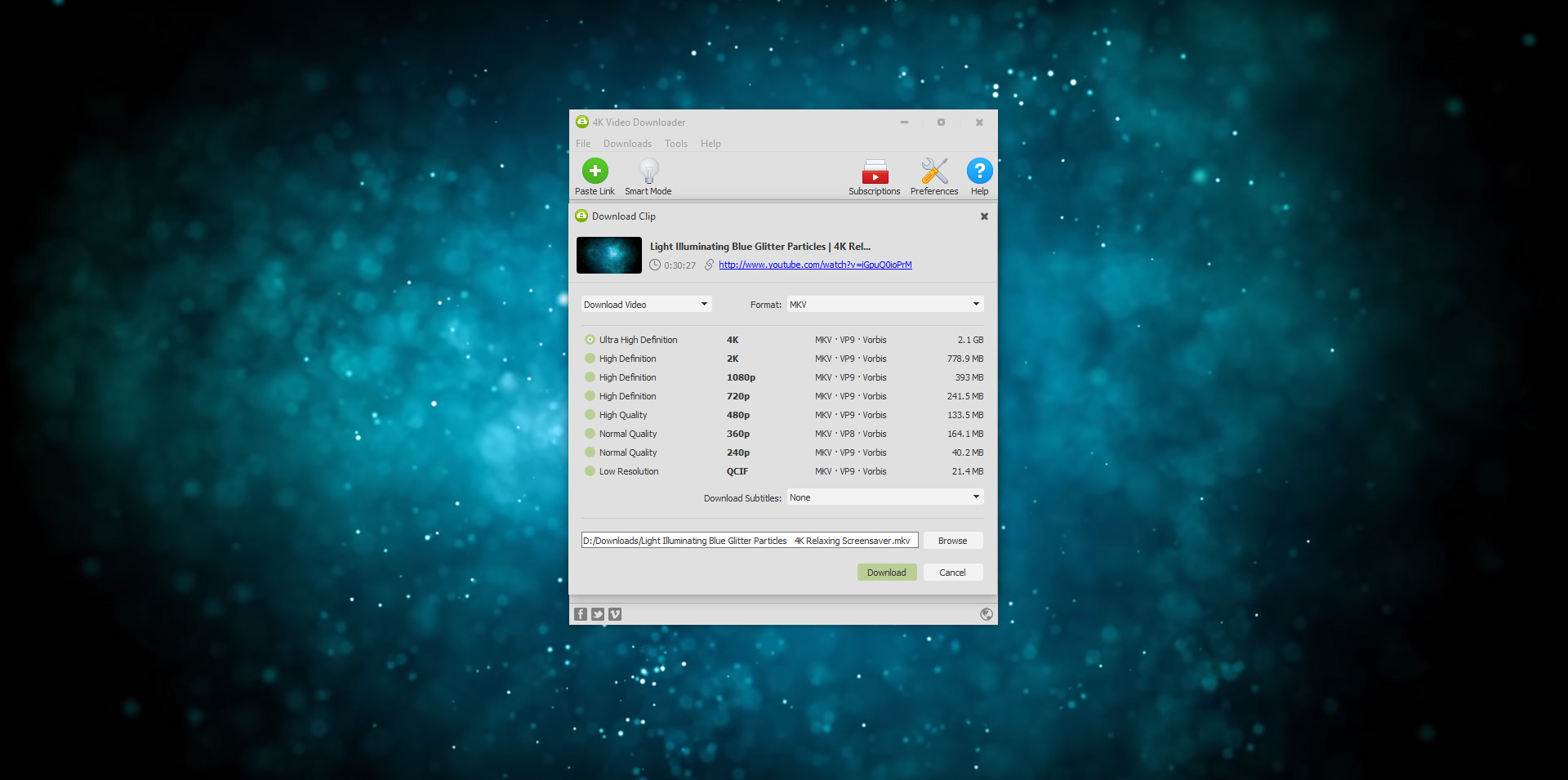Viewport: 1568px width, 780px height.
Task: Click the 393 MB size value
Action: 969,377
